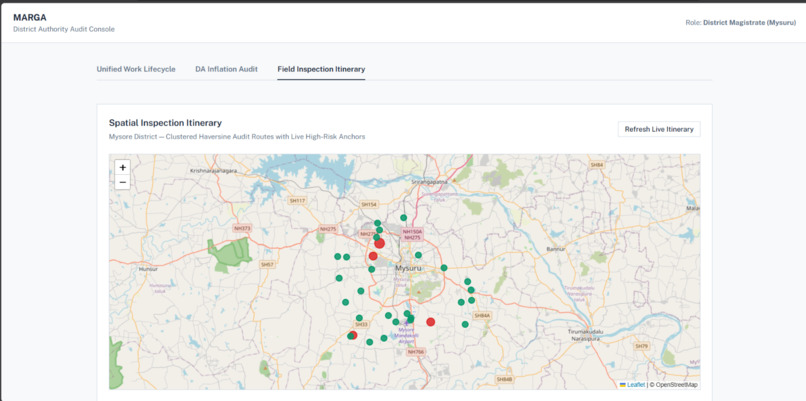Click the northernmost green marker near Srirangapatna
Image resolution: width=806 pixels, height=401 pixels.
tap(404, 217)
